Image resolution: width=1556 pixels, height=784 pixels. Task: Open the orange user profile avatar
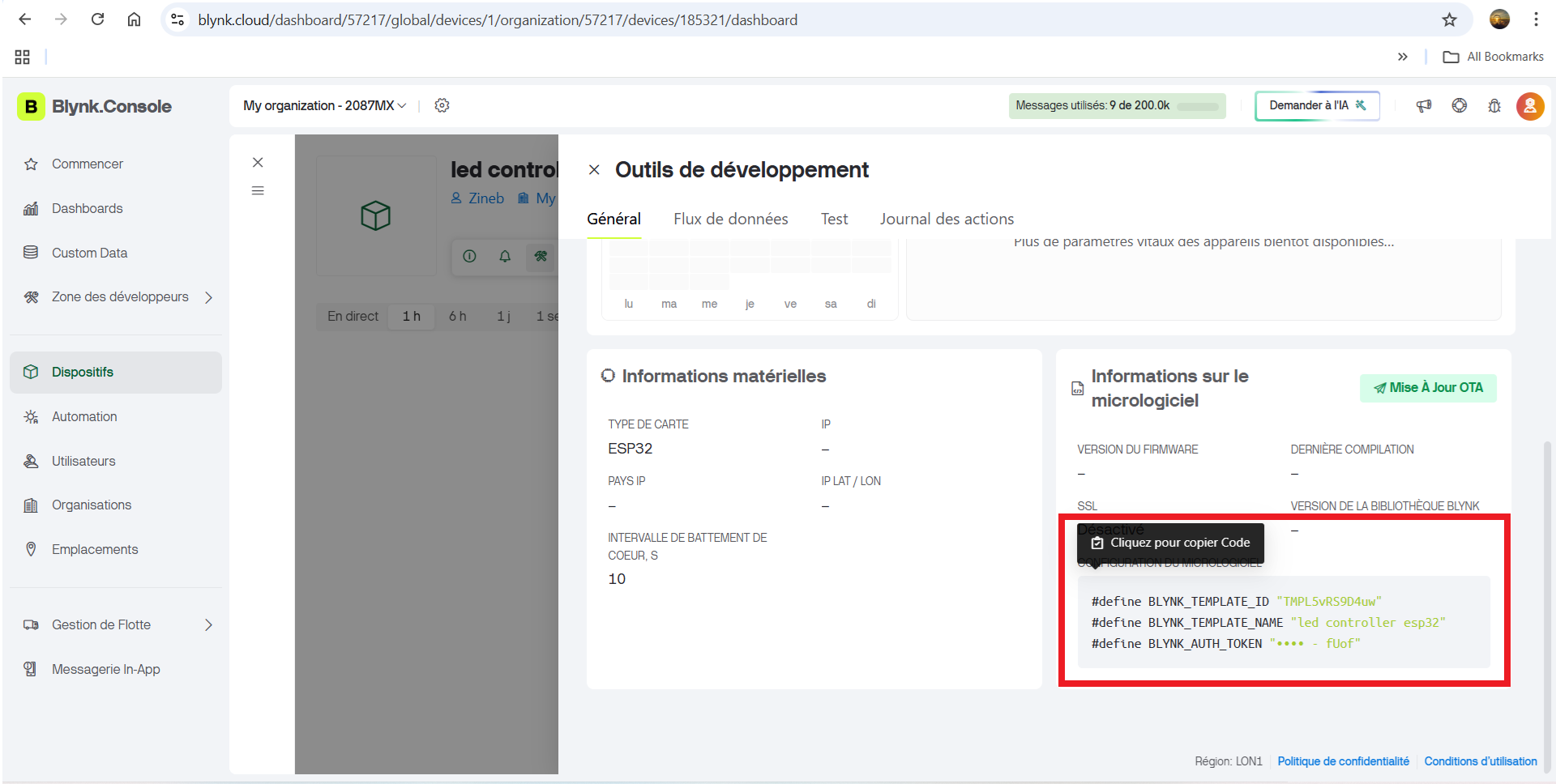[x=1529, y=105]
